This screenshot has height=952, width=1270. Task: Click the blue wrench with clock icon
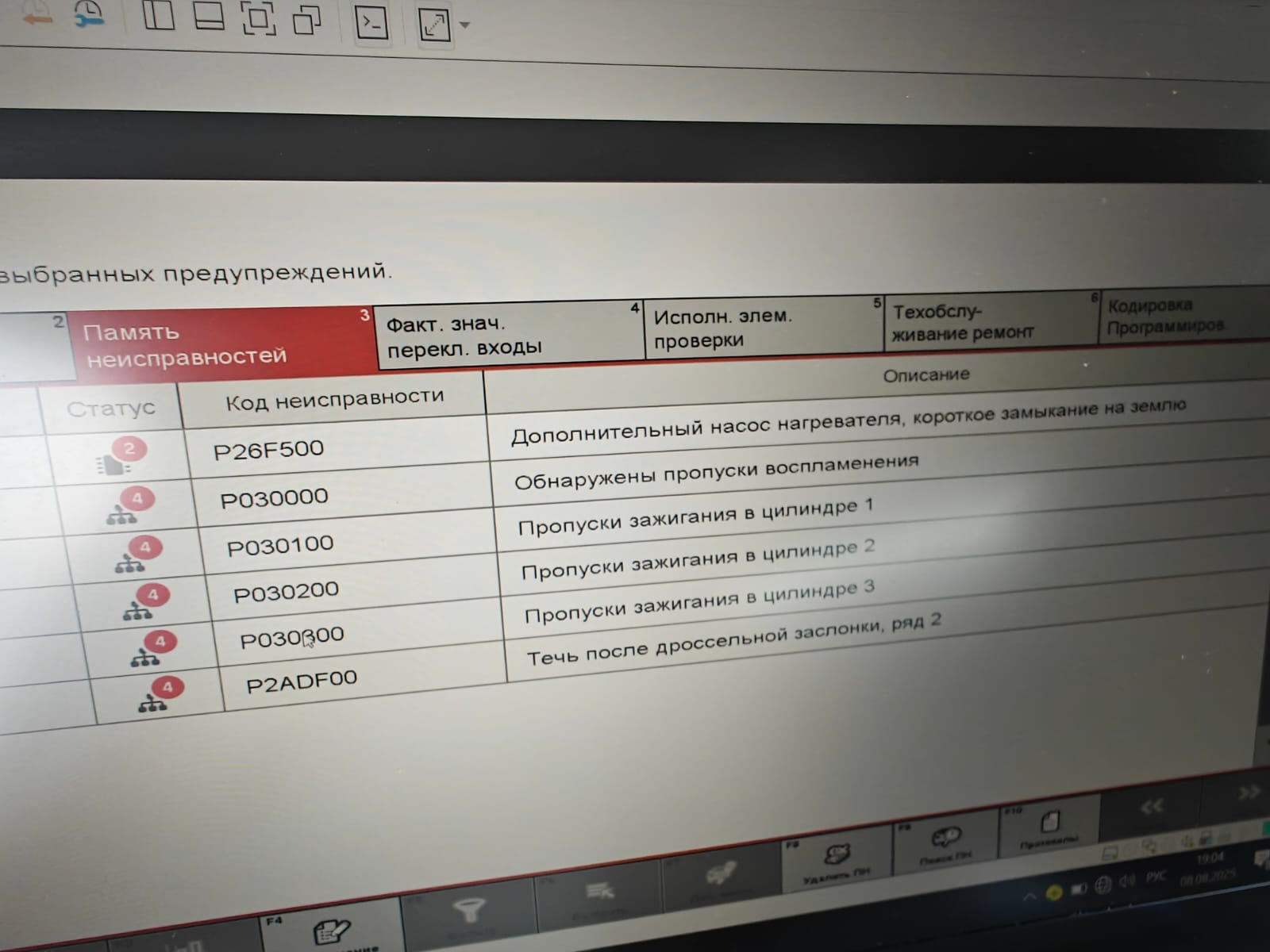click(x=89, y=13)
